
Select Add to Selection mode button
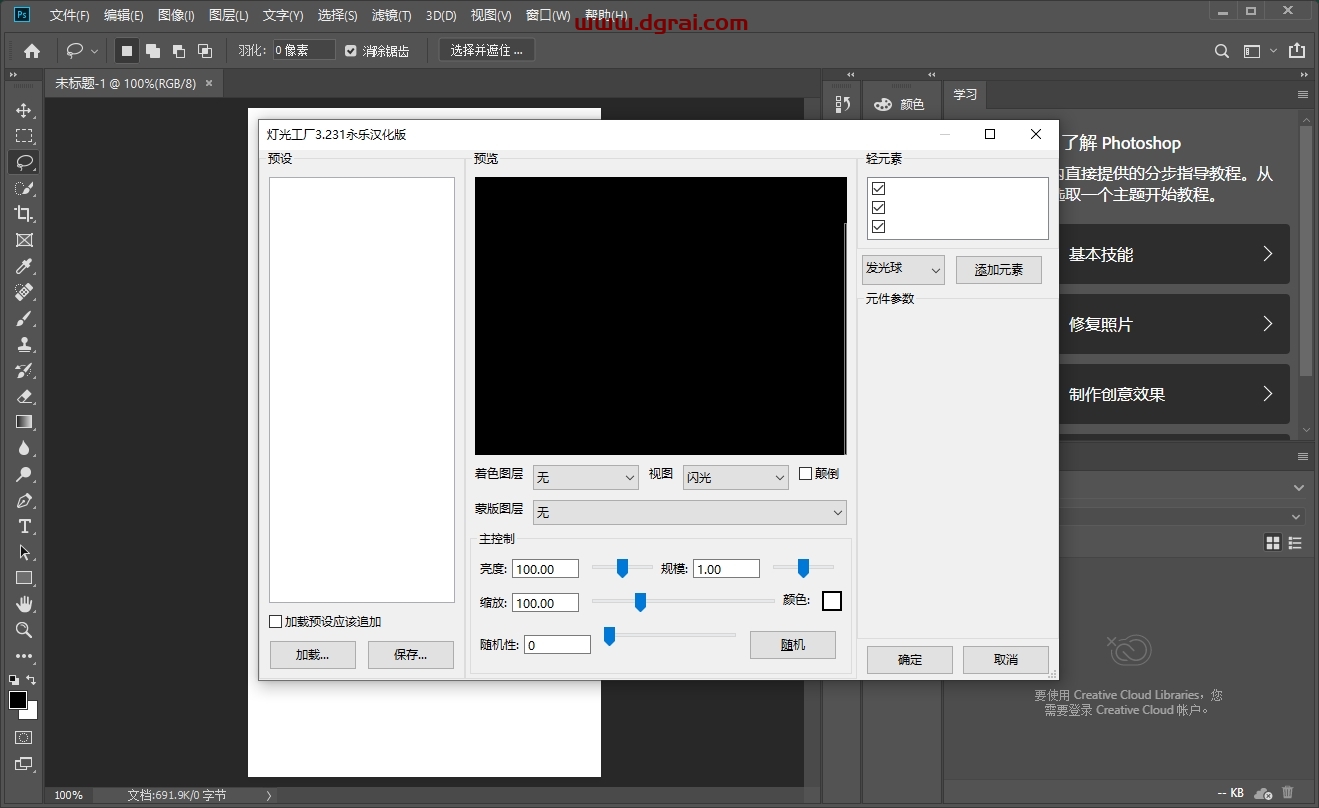[x=153, y=50]
